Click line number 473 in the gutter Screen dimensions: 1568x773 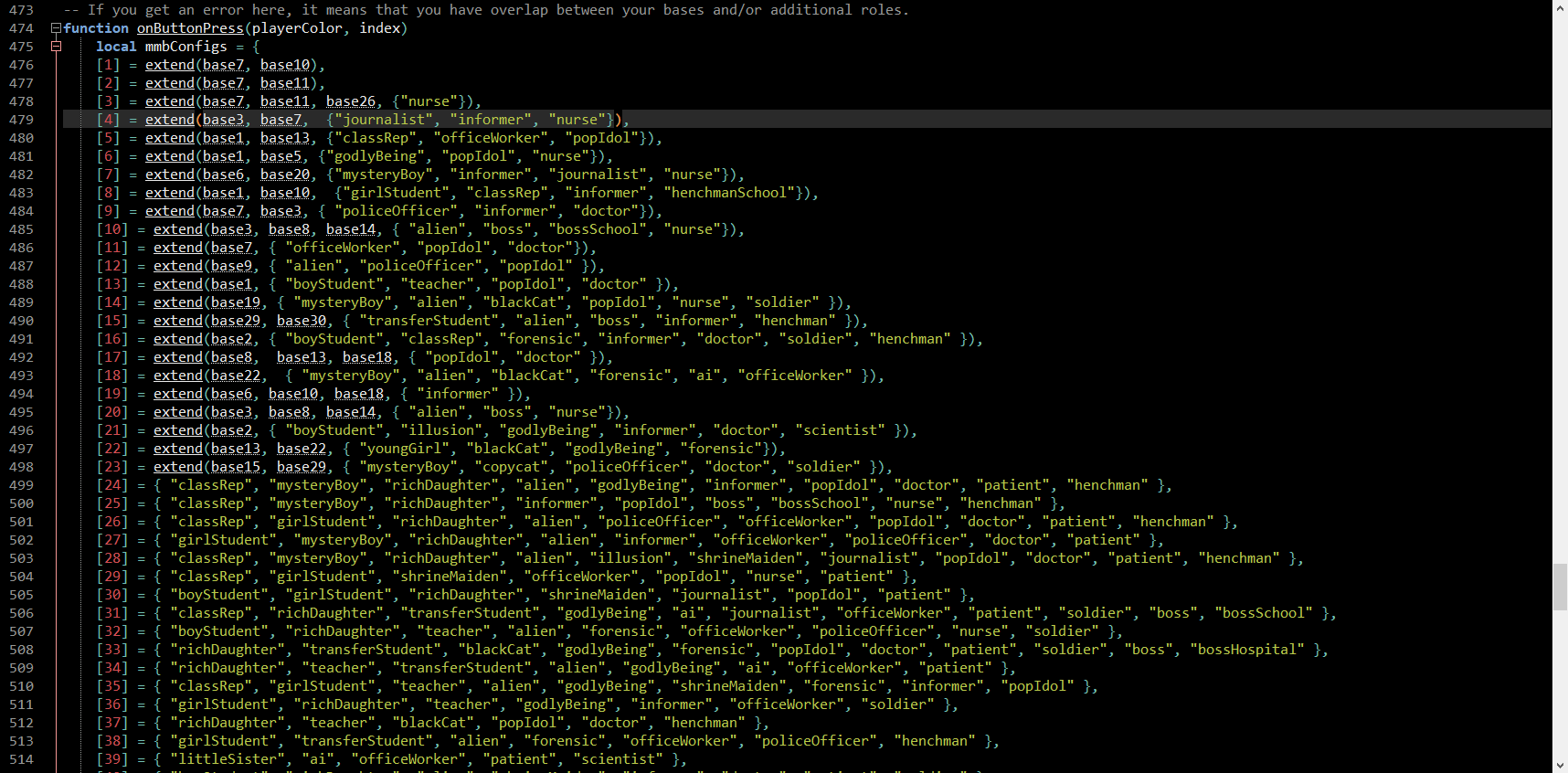click(21, 10)
